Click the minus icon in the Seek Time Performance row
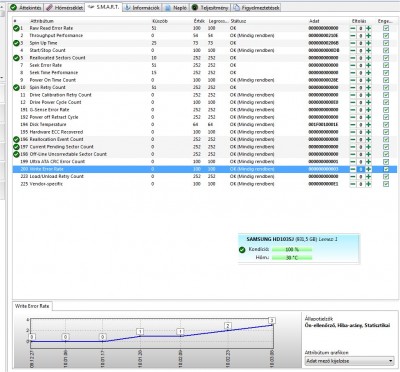The height and width of the screenshot is (372, 400). 353,73
